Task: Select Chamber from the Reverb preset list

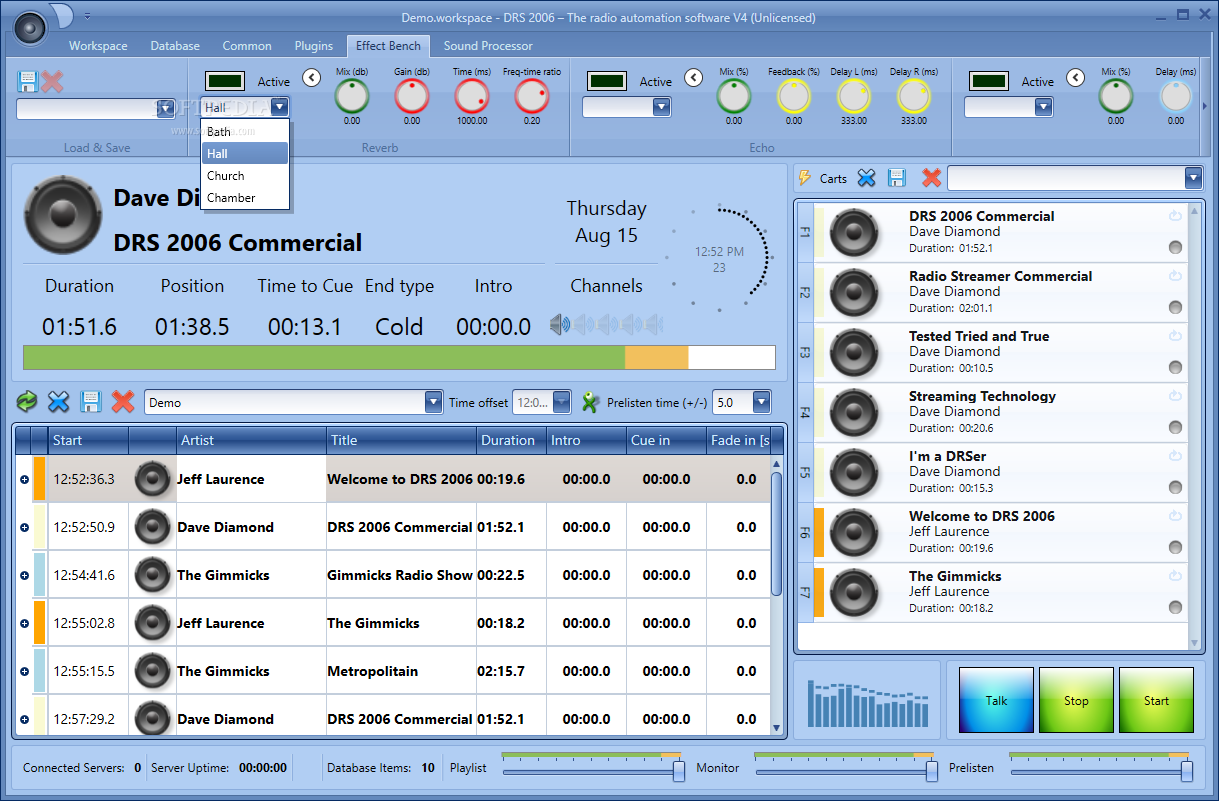Action: pyautogui.click(x=245, y=197)
